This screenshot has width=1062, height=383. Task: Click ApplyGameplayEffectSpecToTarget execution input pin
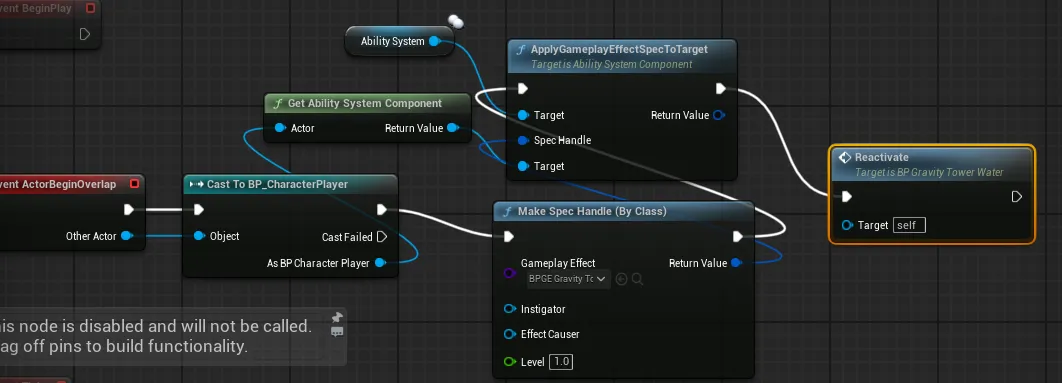[522, 89]
